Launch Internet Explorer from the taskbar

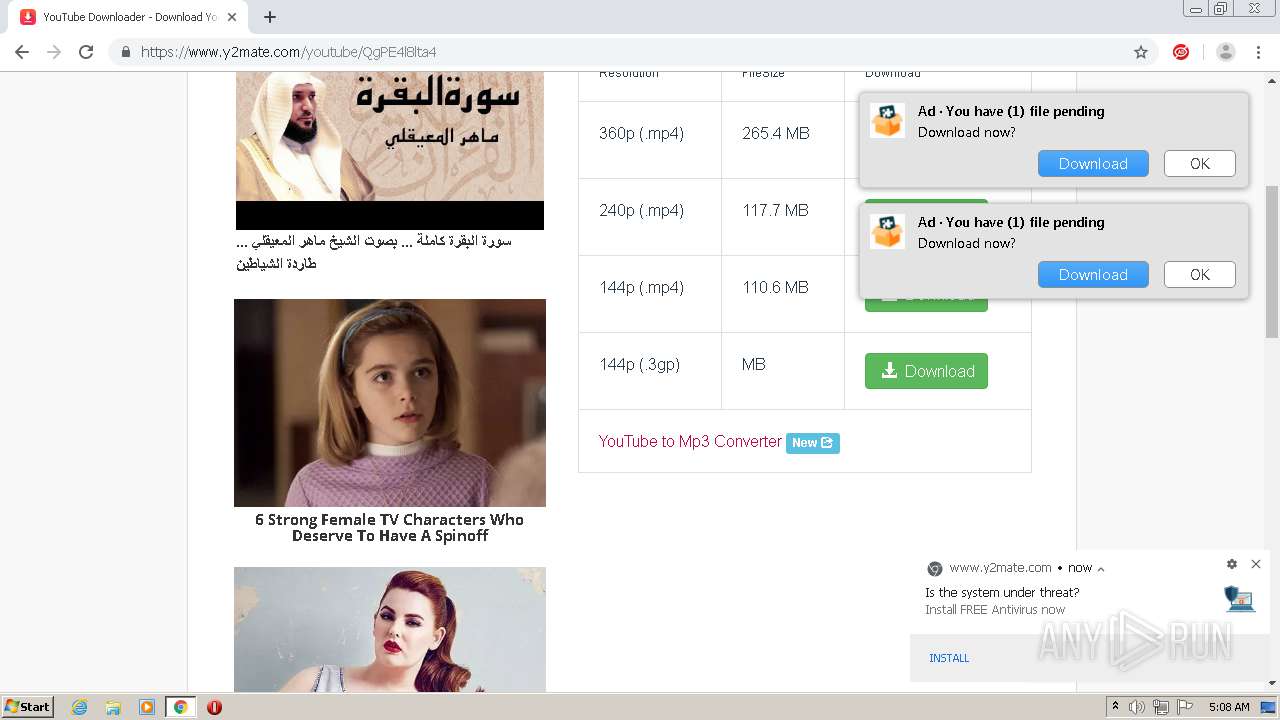click(x=80, y=707)
